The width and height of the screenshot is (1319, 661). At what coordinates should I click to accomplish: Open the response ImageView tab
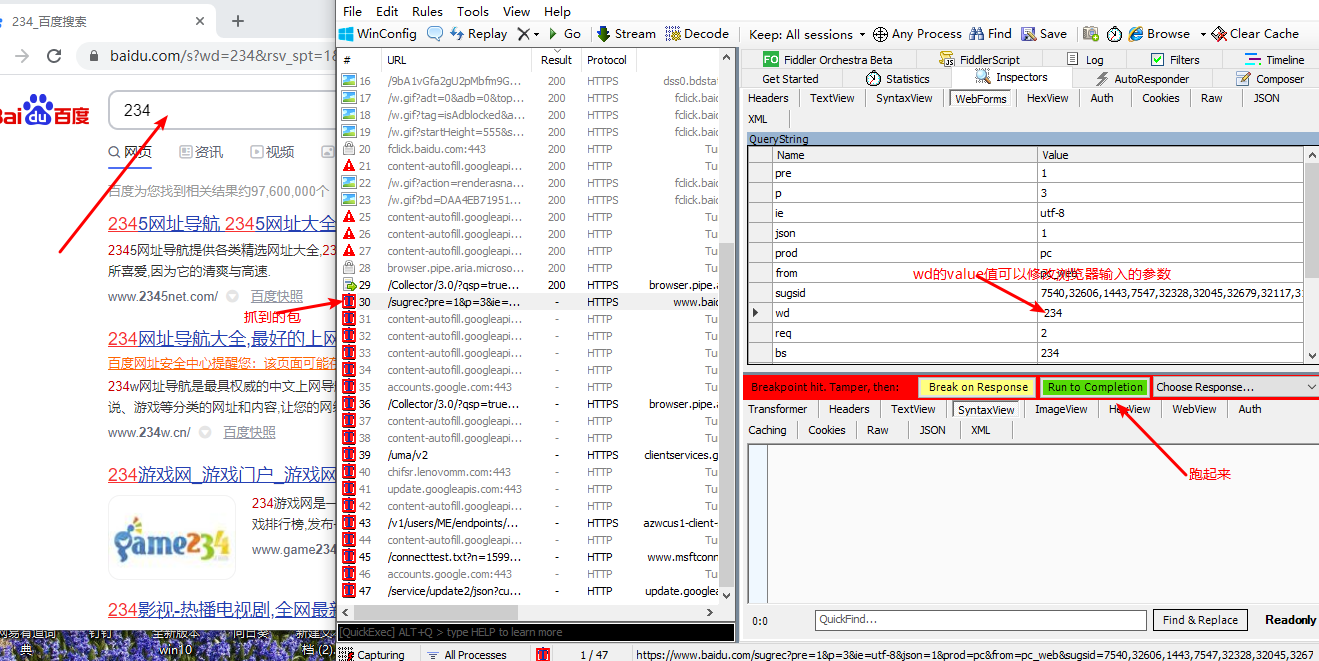tap(1061, 409)
